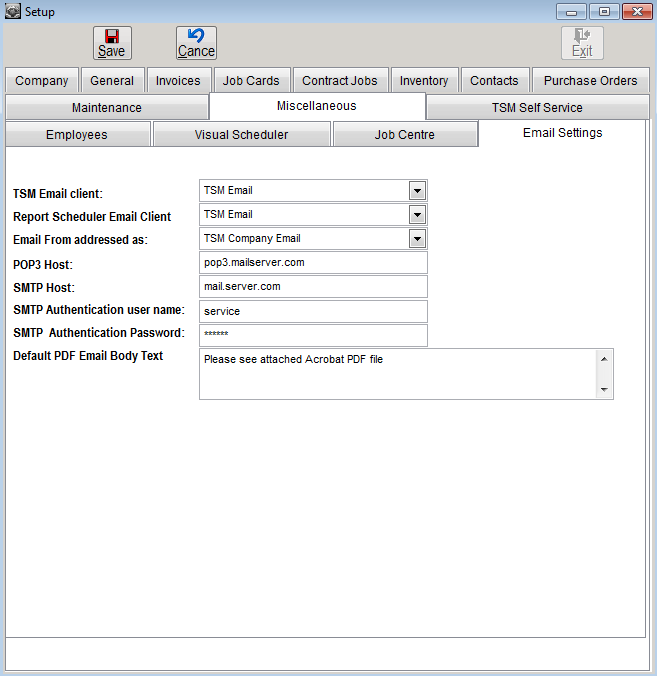Click the Exit door button
Viewport: 657px width, 676px height.
(x=582, y=43)
